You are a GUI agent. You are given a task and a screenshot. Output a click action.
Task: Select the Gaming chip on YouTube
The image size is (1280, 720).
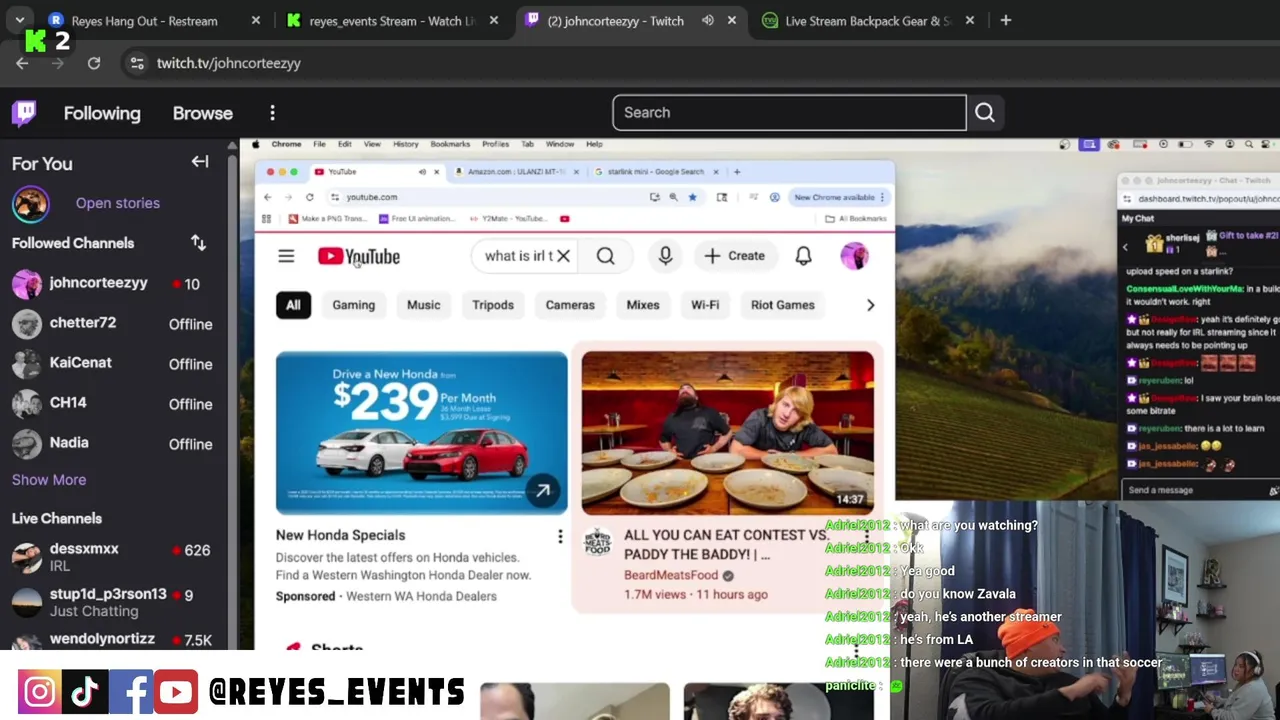tap(353, 305)
